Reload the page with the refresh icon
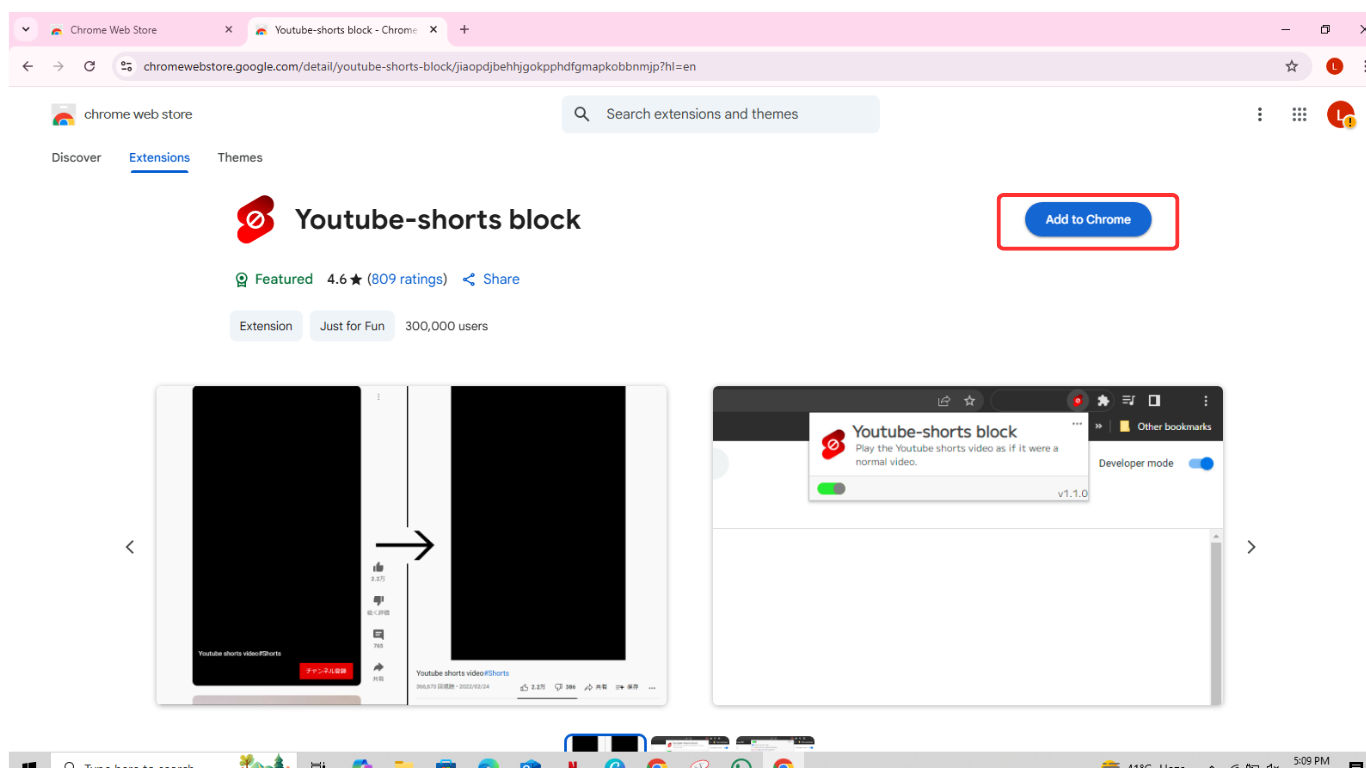 click(89, 66)
